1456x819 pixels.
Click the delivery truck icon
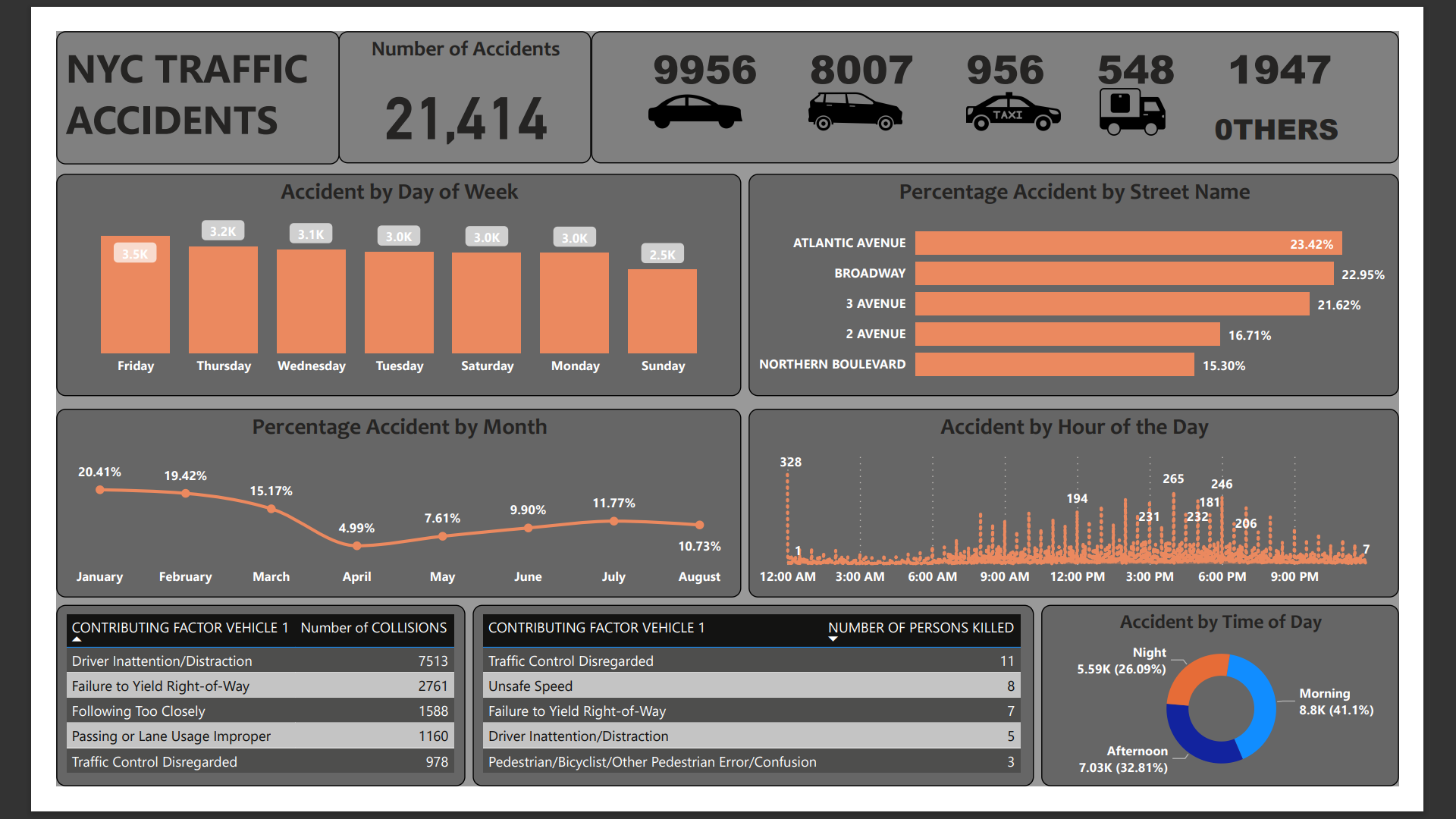(x=1131, y=112)
